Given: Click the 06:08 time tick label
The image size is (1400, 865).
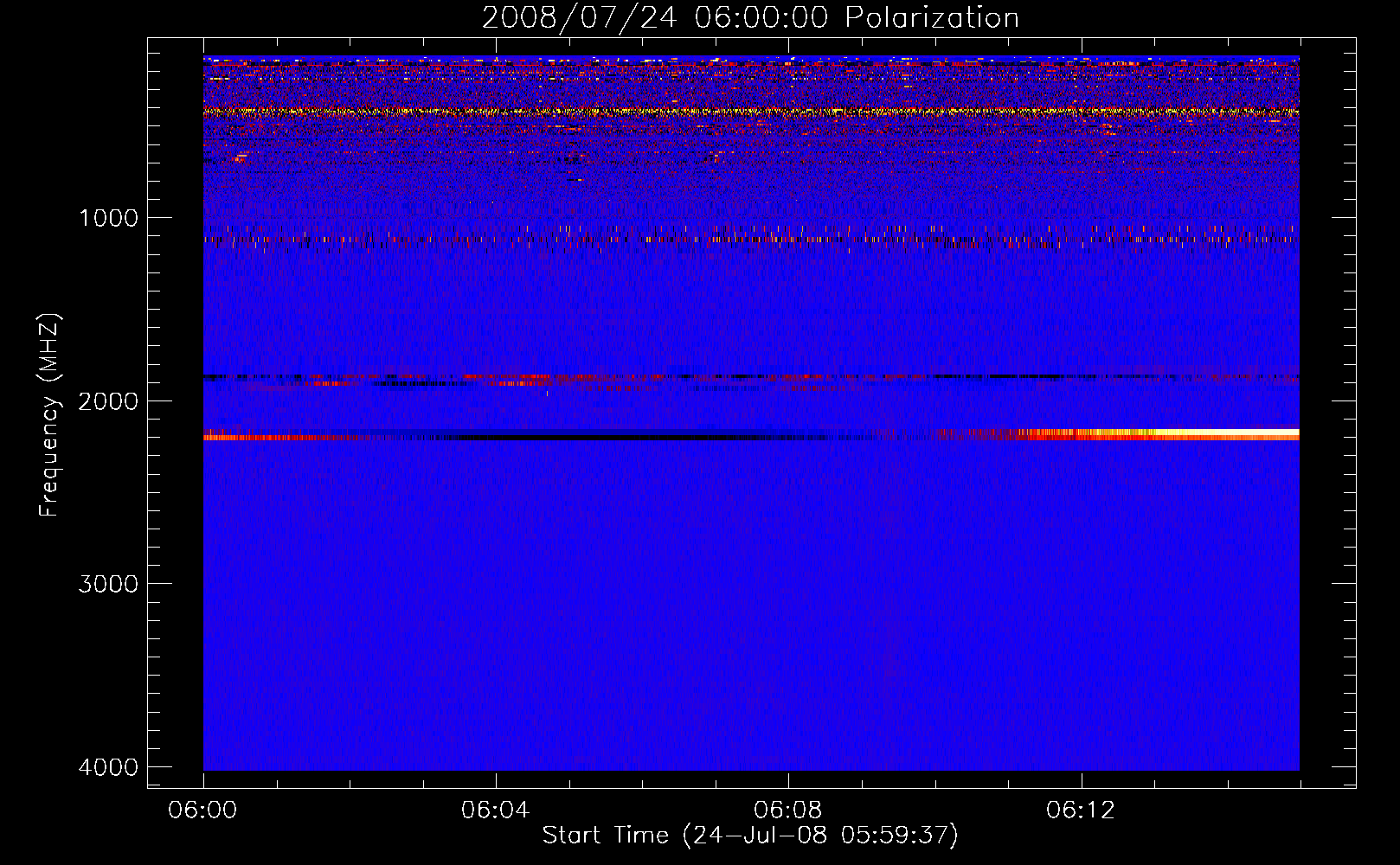Looking at the screenshot, I should (787, 811).
